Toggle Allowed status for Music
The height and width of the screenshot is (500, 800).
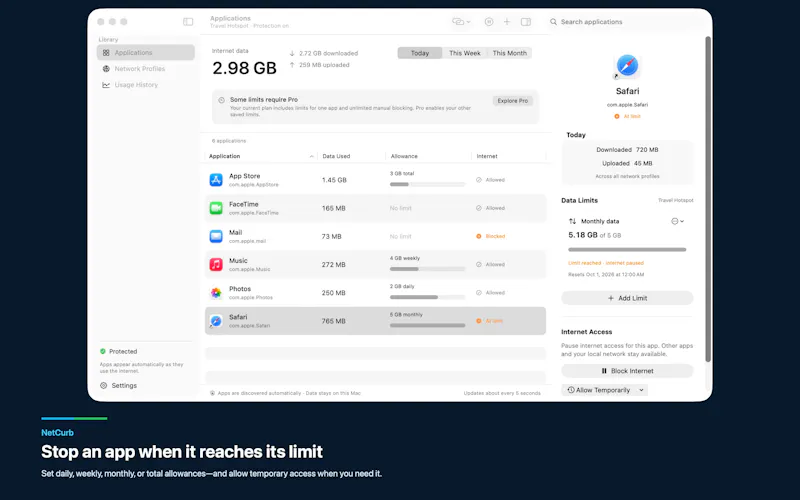coord(490,264)
